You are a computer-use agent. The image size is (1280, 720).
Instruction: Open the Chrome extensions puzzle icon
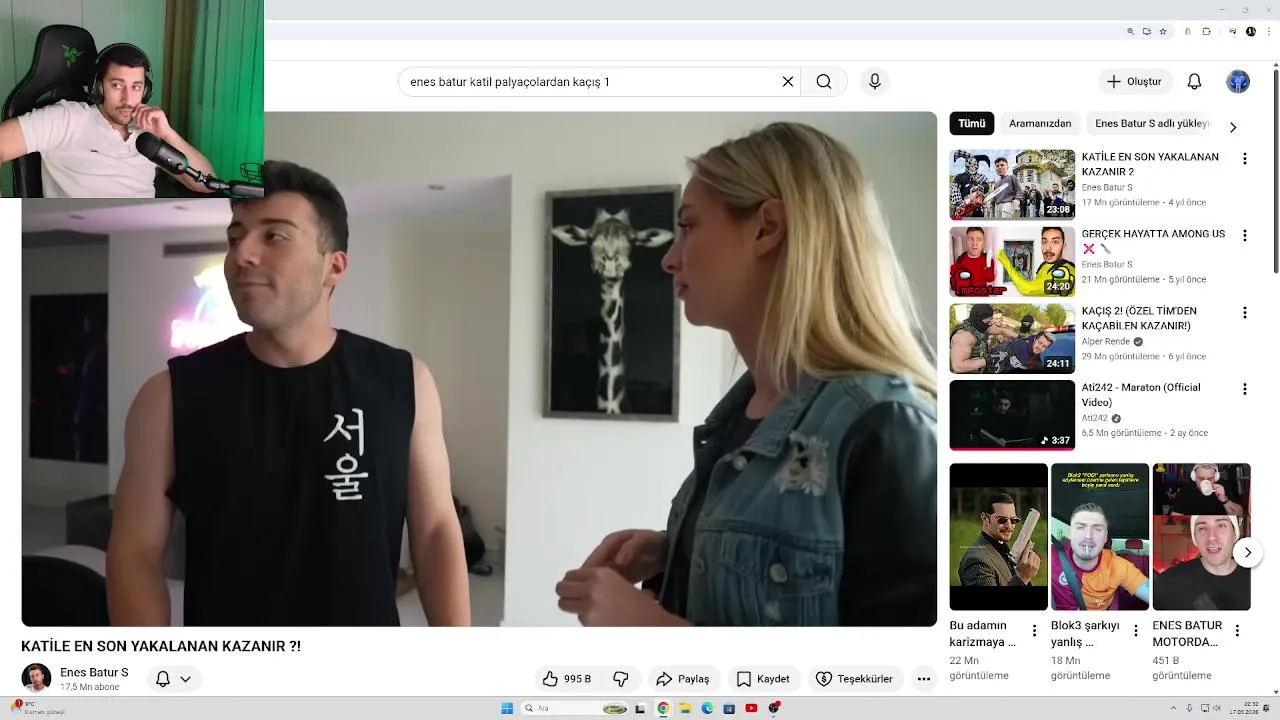pos(1206,31)
